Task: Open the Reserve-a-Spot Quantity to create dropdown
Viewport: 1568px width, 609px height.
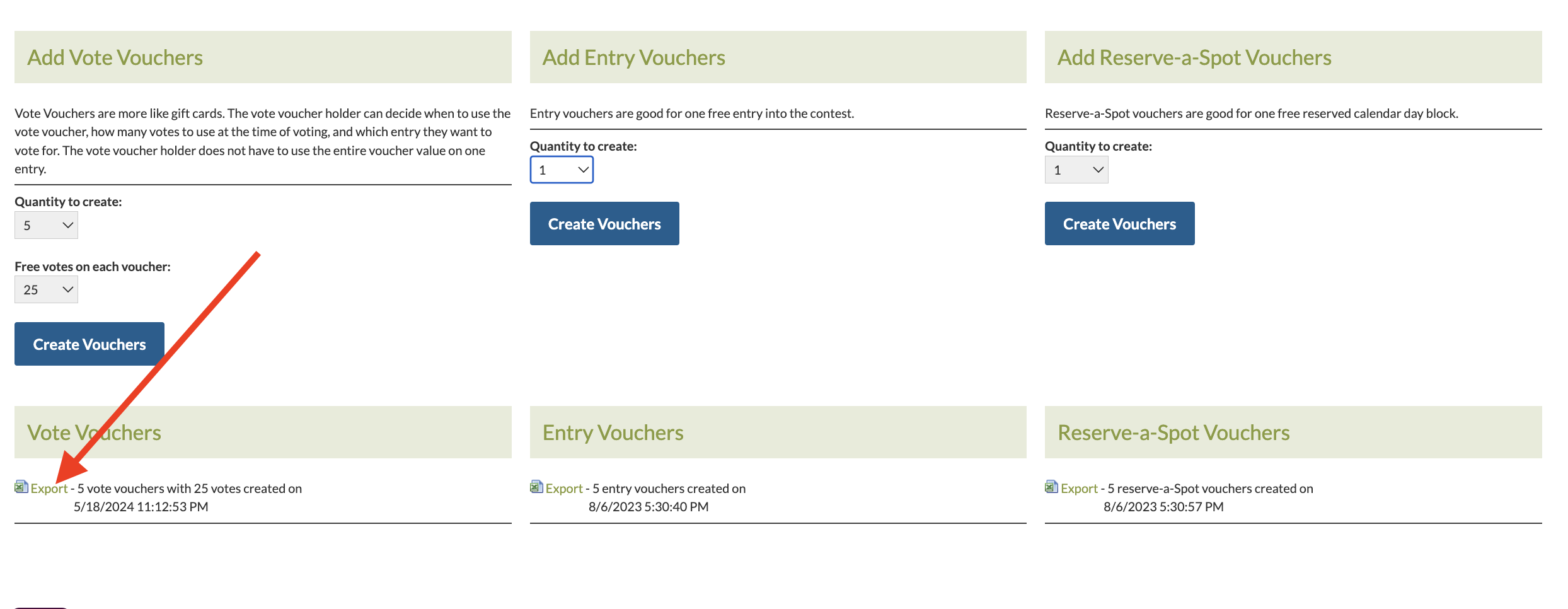Action: coord(1076,170)
